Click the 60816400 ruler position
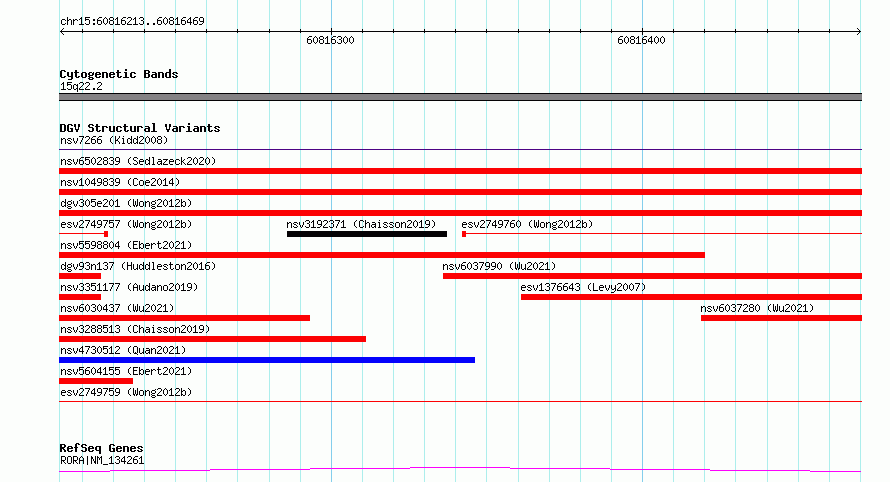Screen dimensions: 890x482 coord(641,41)
